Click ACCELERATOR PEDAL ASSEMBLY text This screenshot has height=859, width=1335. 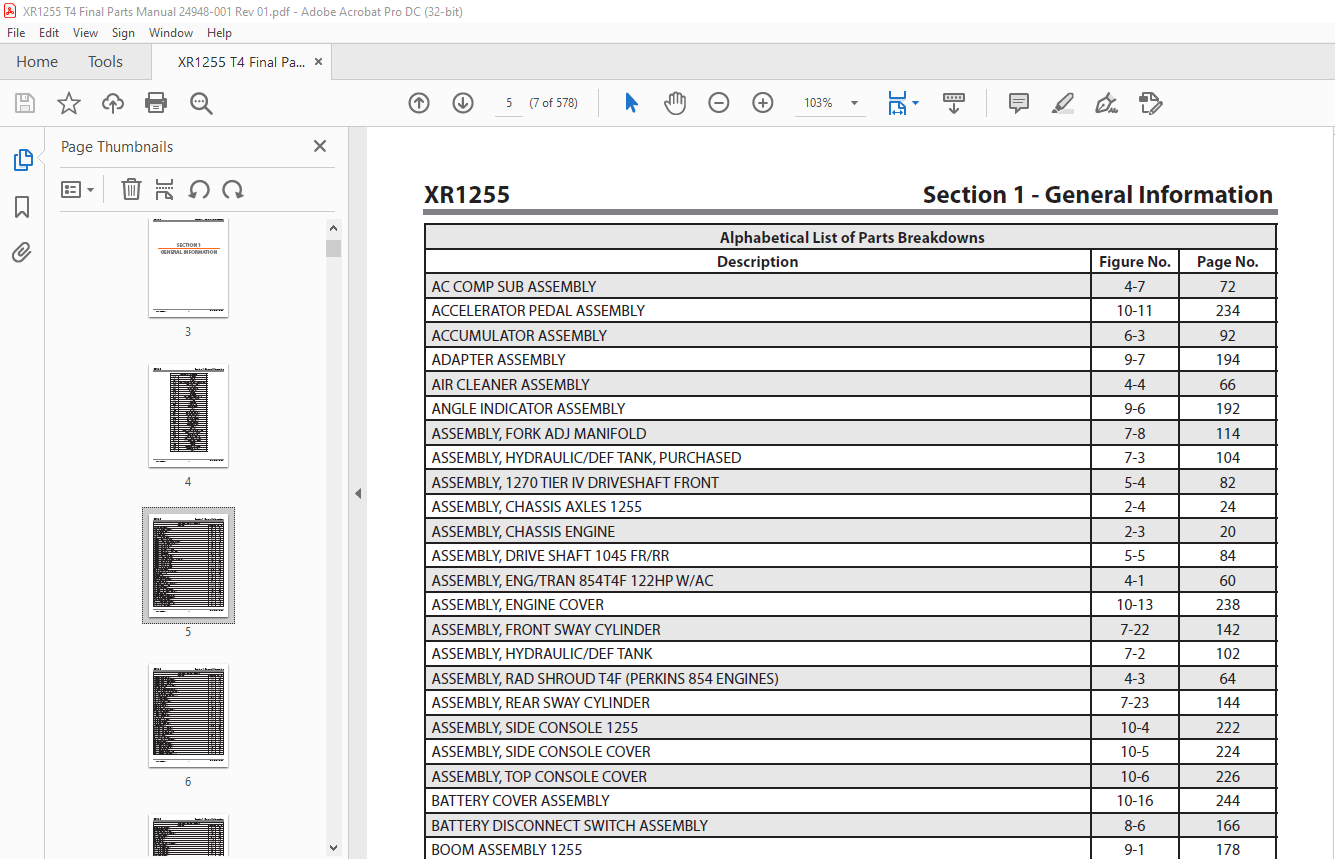pyautogui.click(x=538, y=311)
